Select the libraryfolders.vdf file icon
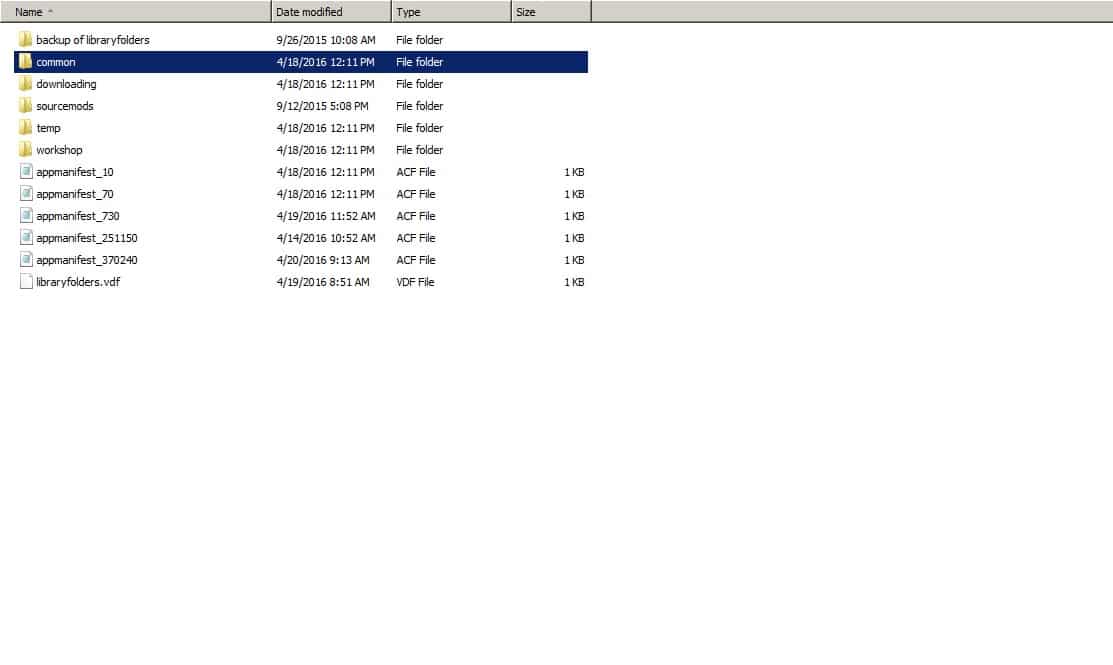This screenshot has width=1113, height=665. (26, 282)
